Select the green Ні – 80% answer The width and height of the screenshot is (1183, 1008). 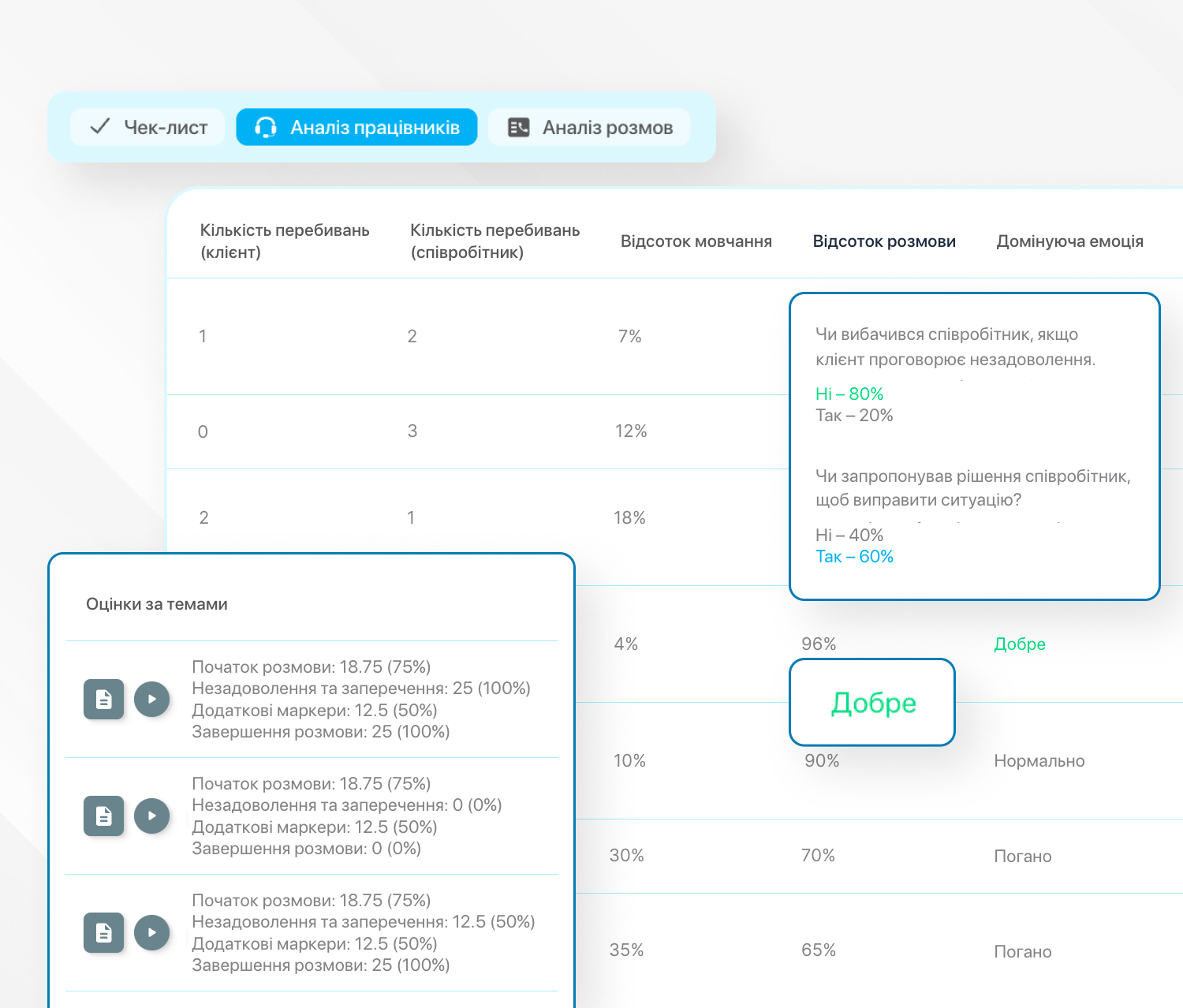849,394
